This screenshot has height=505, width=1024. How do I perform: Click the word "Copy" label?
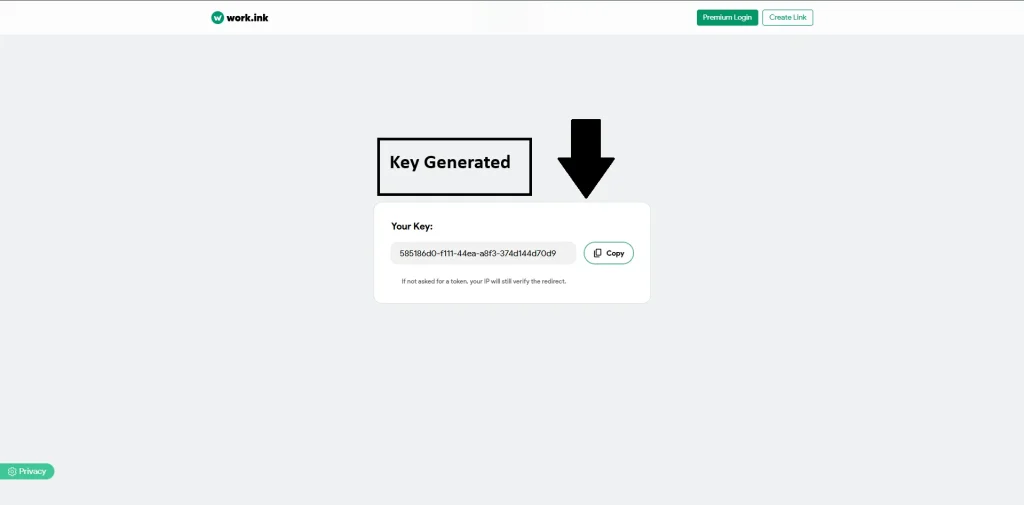(615, 253)
